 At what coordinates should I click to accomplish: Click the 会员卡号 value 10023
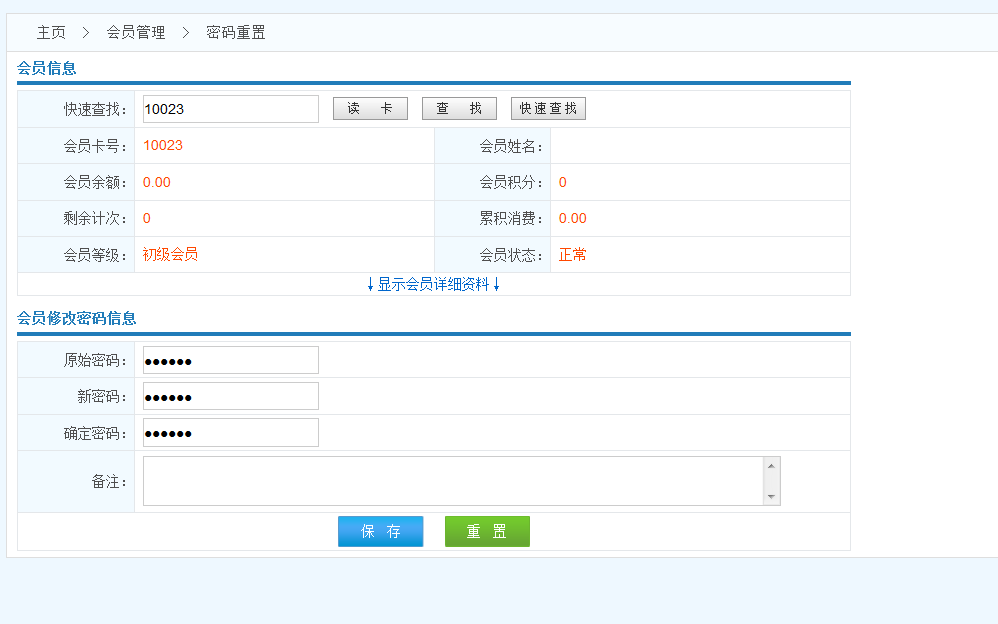[163, 145]
